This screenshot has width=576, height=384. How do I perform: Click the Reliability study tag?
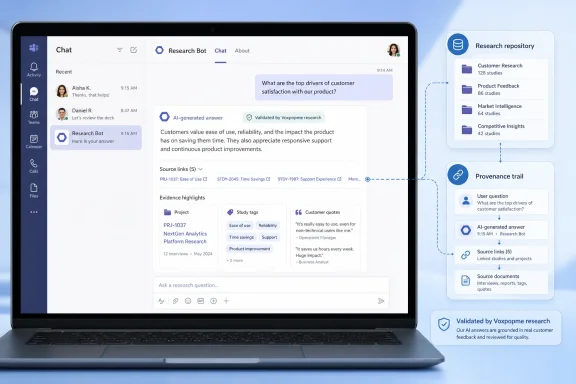click(268, 225)
